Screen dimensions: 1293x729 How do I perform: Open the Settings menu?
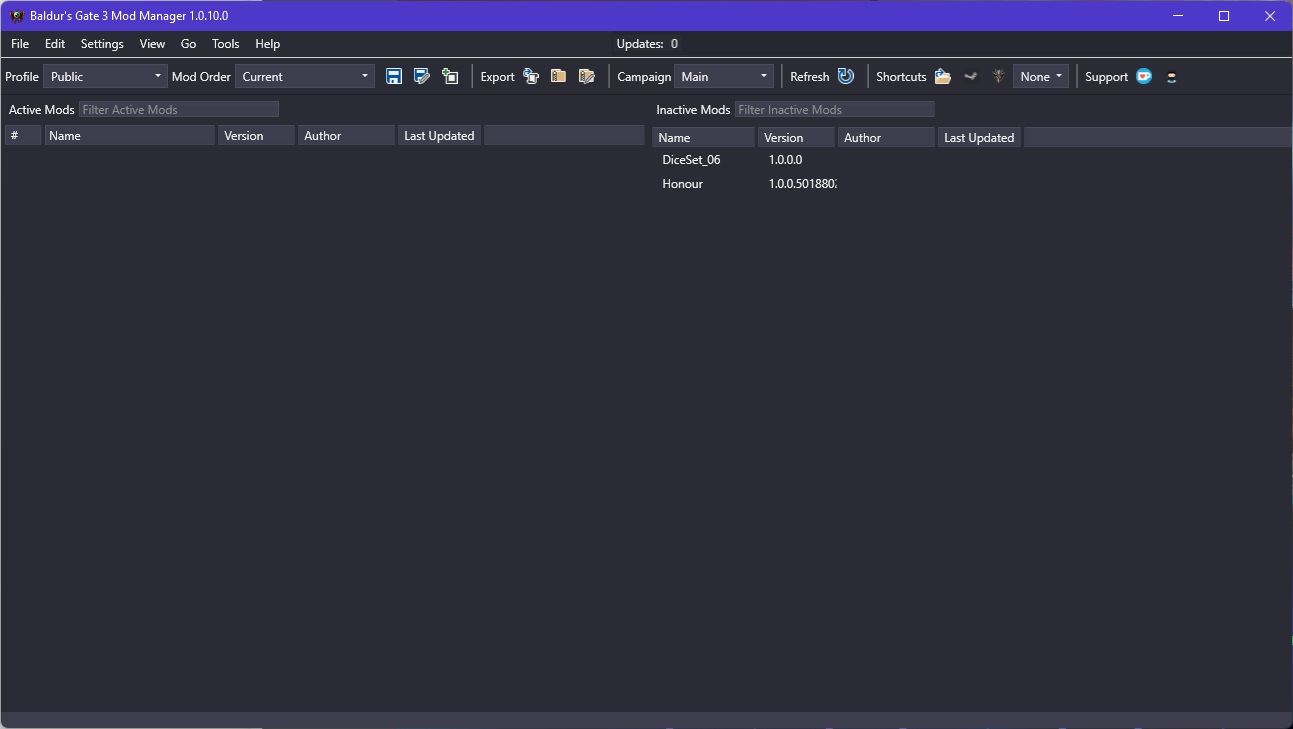pyautogui.click(x=102, y=44)
